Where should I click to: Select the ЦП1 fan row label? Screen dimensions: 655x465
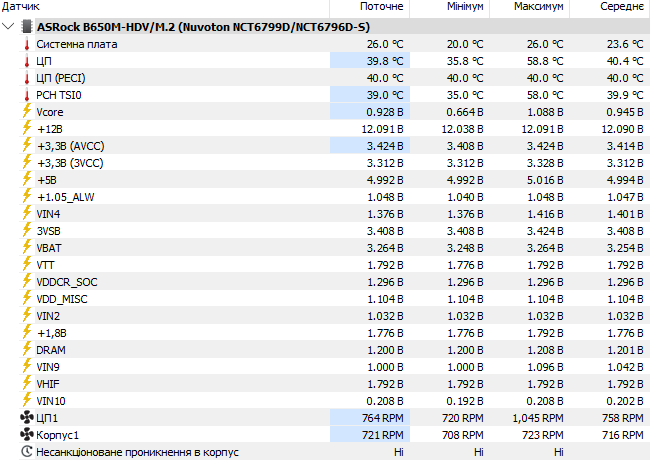tap(47, 418)
